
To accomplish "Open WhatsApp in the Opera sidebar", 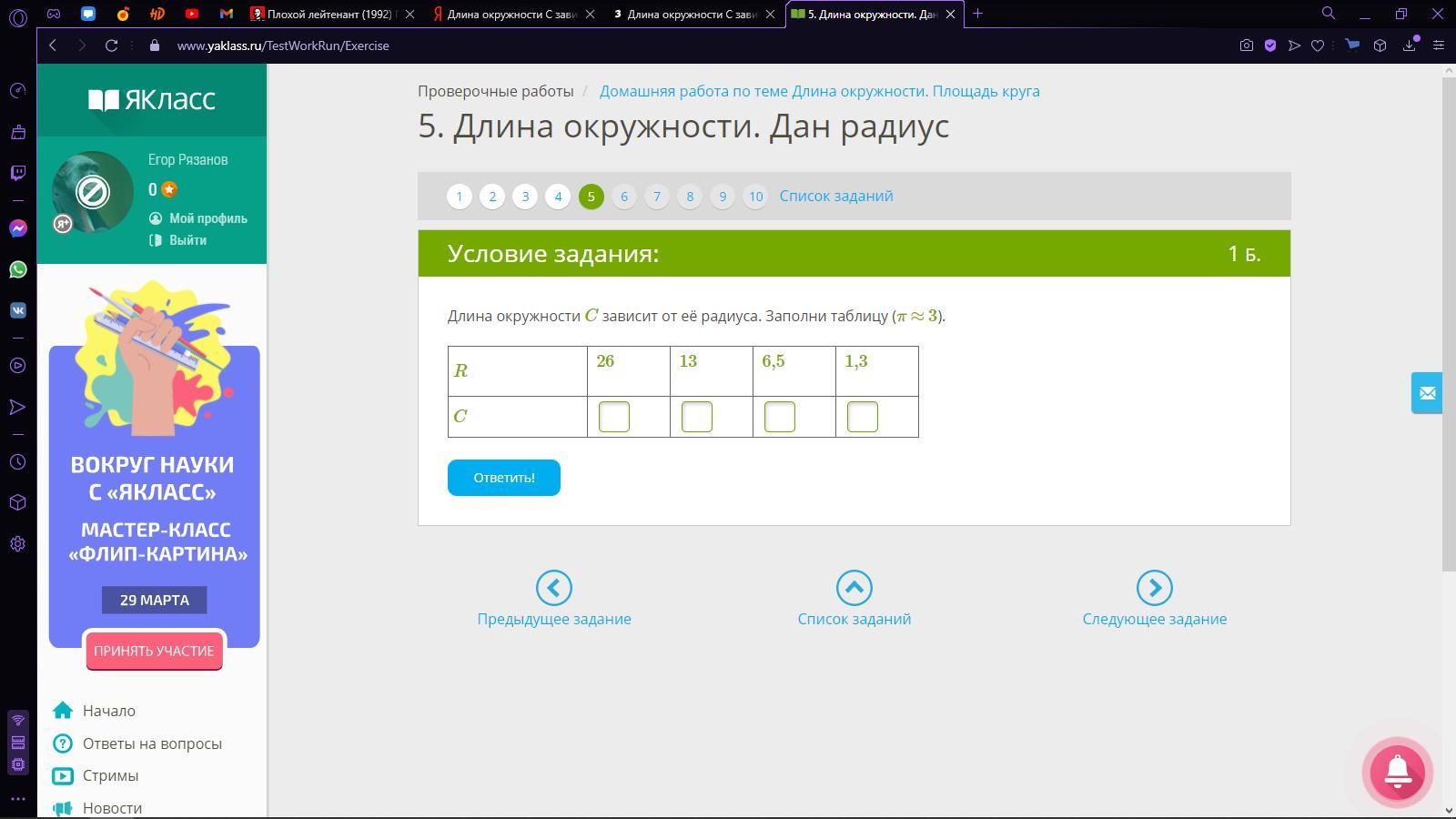I will click(x=18, y=269).
